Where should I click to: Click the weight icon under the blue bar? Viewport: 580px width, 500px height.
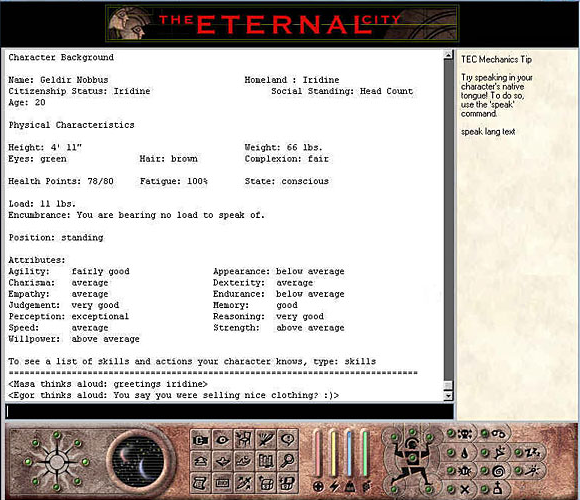(x=350, y=487)
